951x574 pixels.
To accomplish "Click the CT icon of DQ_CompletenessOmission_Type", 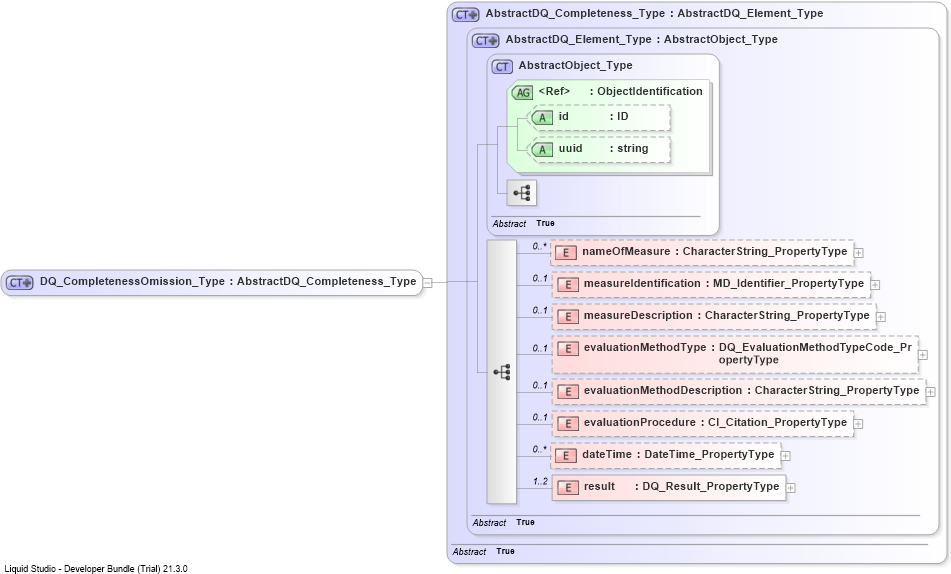I will (20, 282).
